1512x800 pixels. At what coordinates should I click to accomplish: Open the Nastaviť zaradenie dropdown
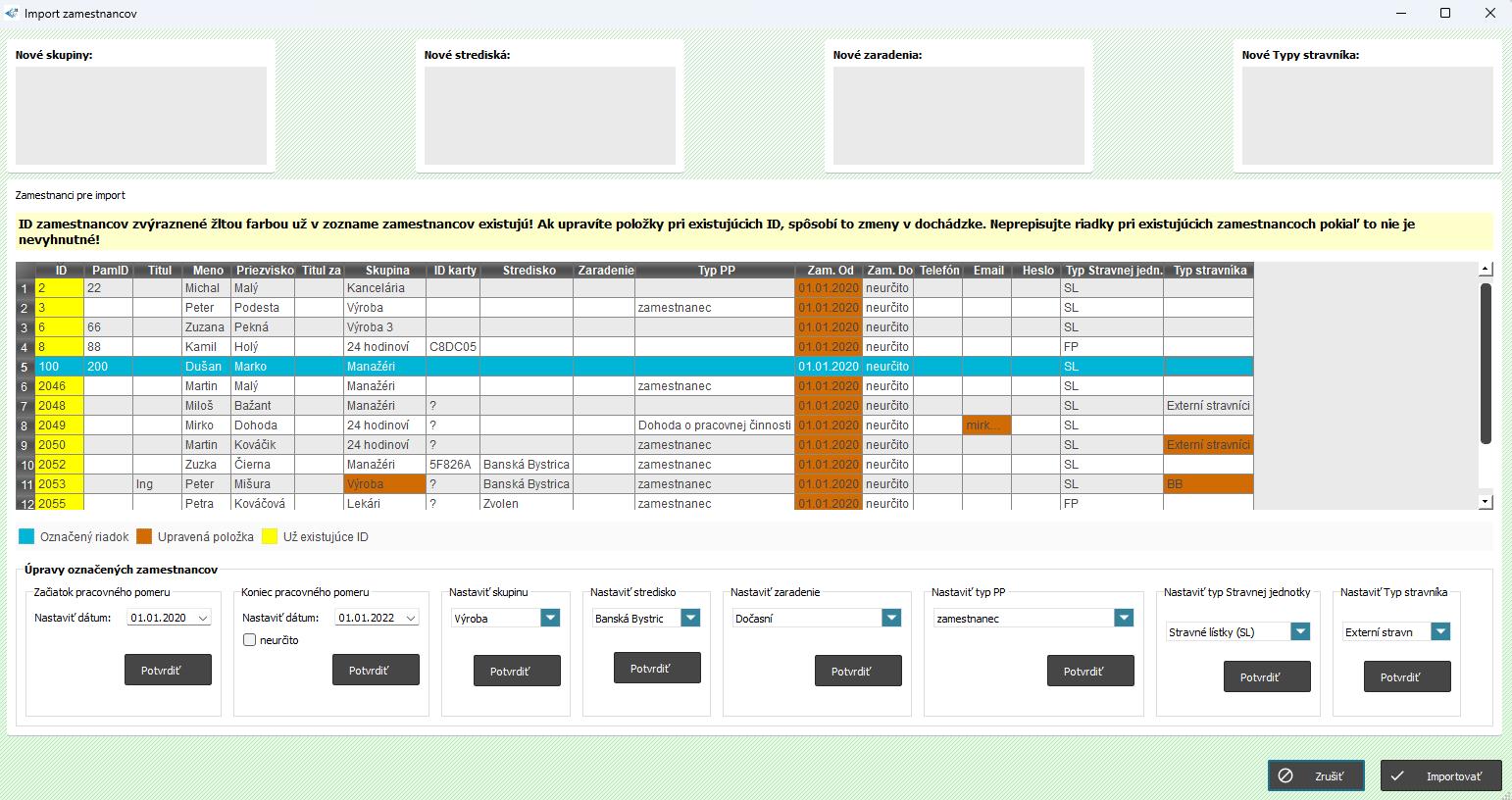[890, 618]
